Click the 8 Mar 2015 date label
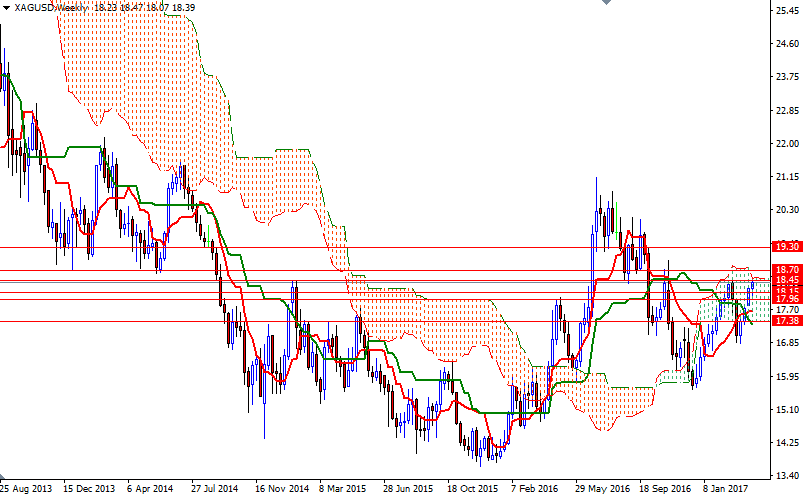 click(342, 489)
